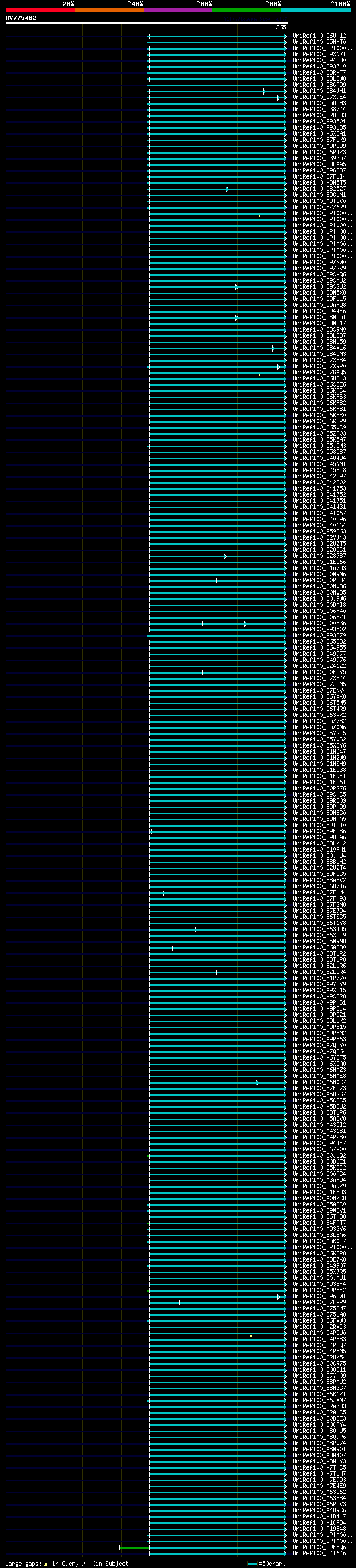Select the AV775462 query sequence label
356x1568 pixels.
tap(21, 18)
